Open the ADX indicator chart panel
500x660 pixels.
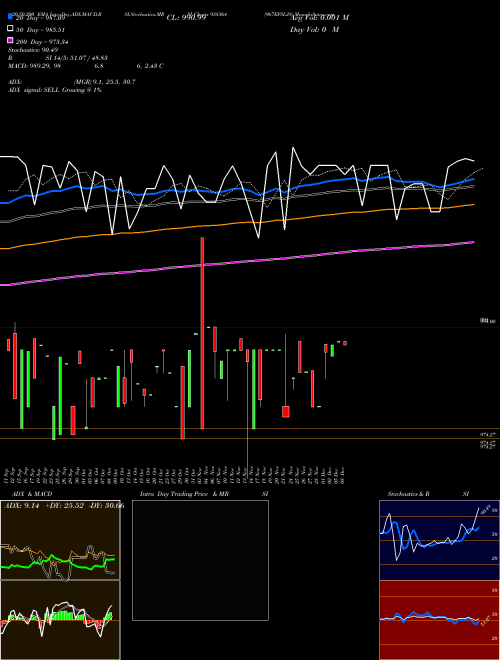pyautogui.click(x=60, y=540)
